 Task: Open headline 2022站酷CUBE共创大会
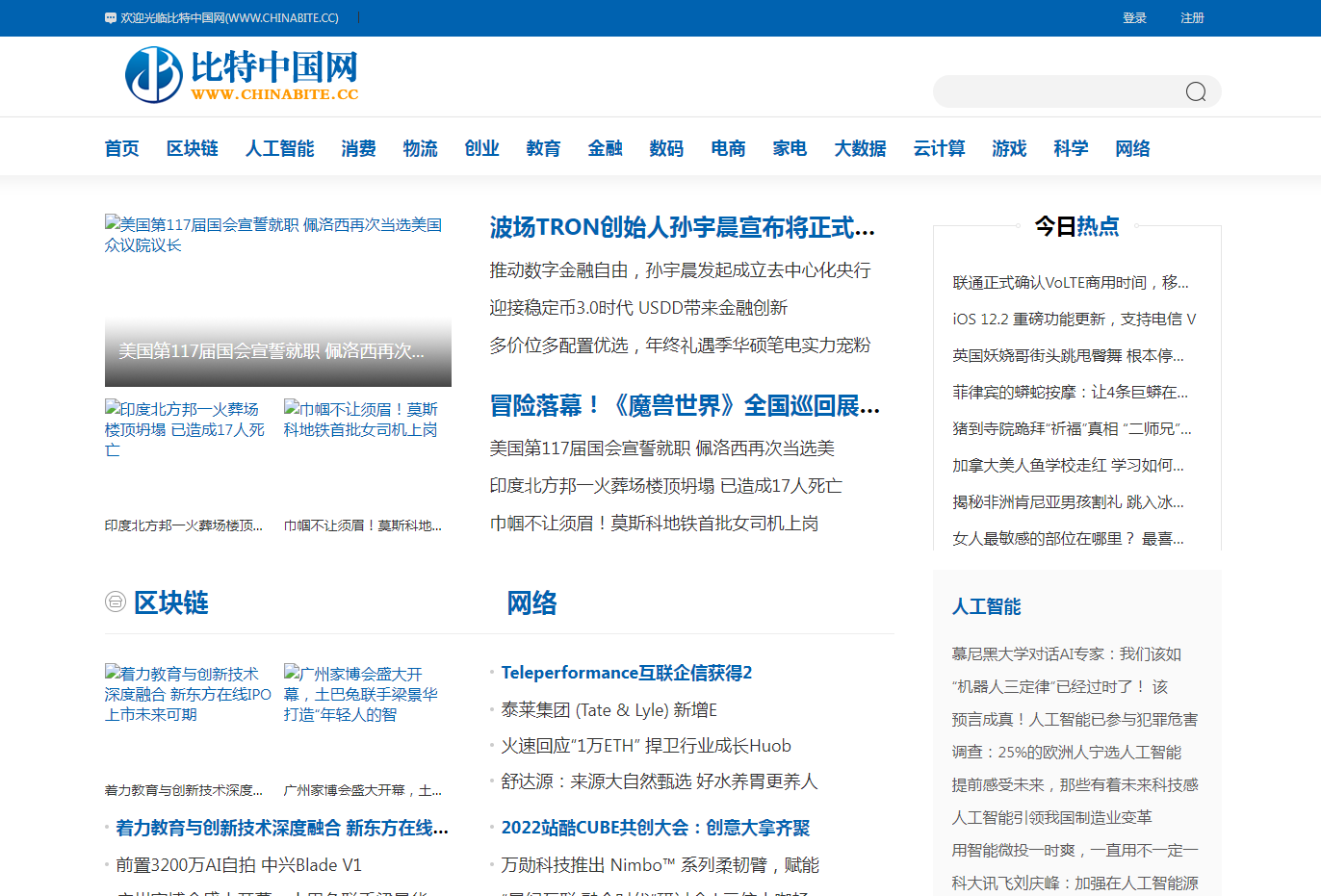pos(656,828)
